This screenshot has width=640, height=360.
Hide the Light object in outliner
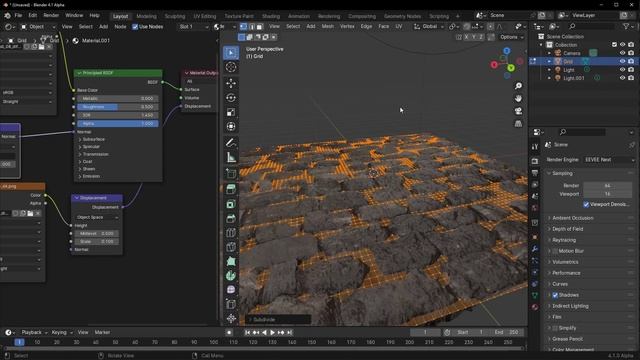pos(622,70)
